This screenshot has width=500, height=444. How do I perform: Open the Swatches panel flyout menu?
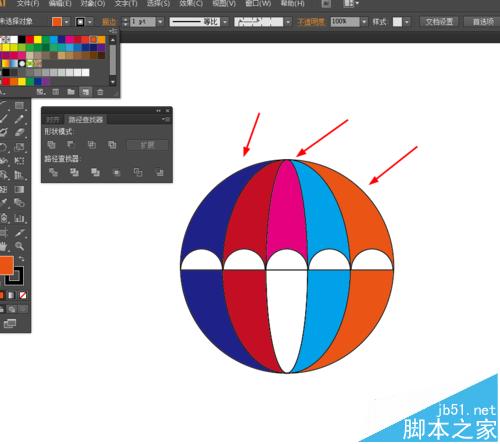coord(114,31)
